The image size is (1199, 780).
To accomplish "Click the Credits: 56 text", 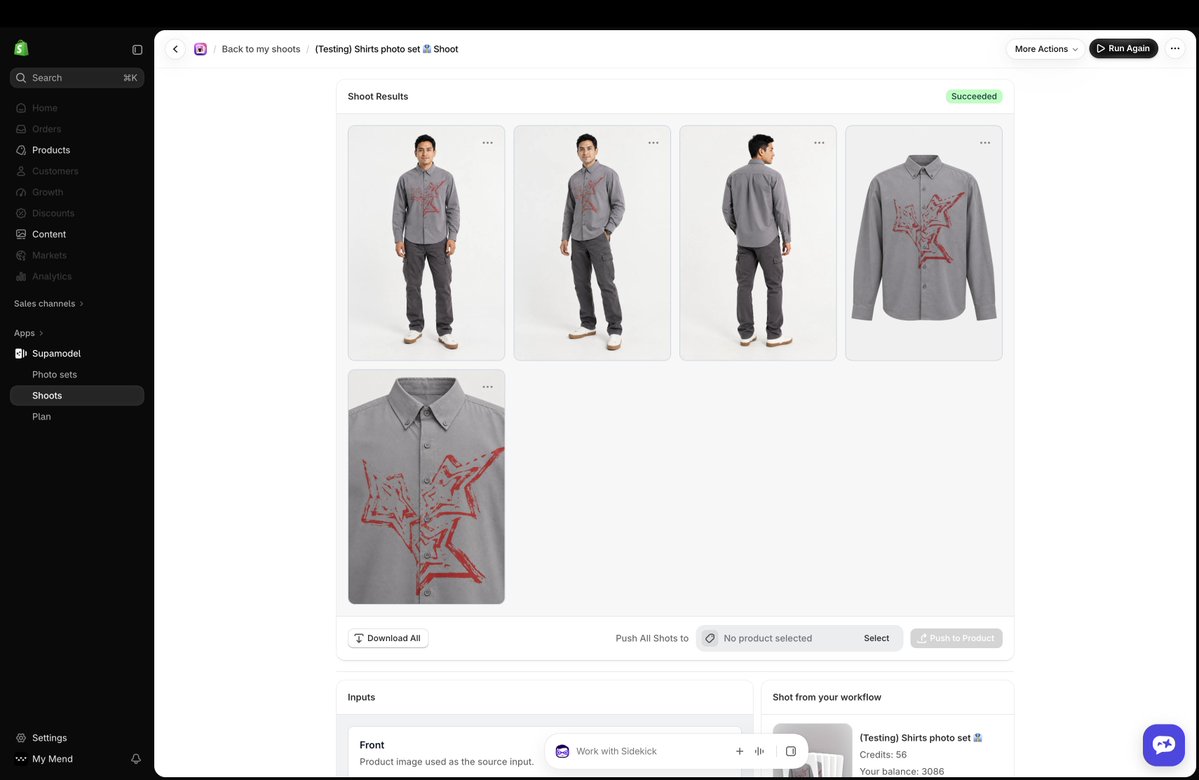I will (882, 755).
